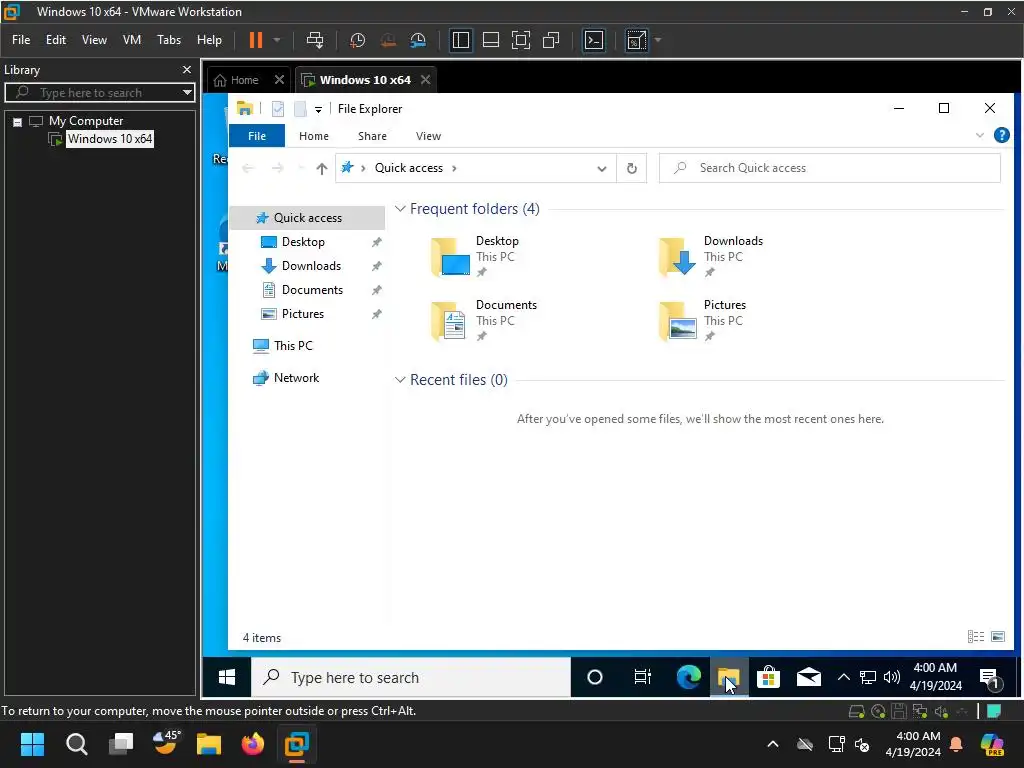
Task: Close the Windows 10 x64 VM tab
Action: [x=425, y=80]
